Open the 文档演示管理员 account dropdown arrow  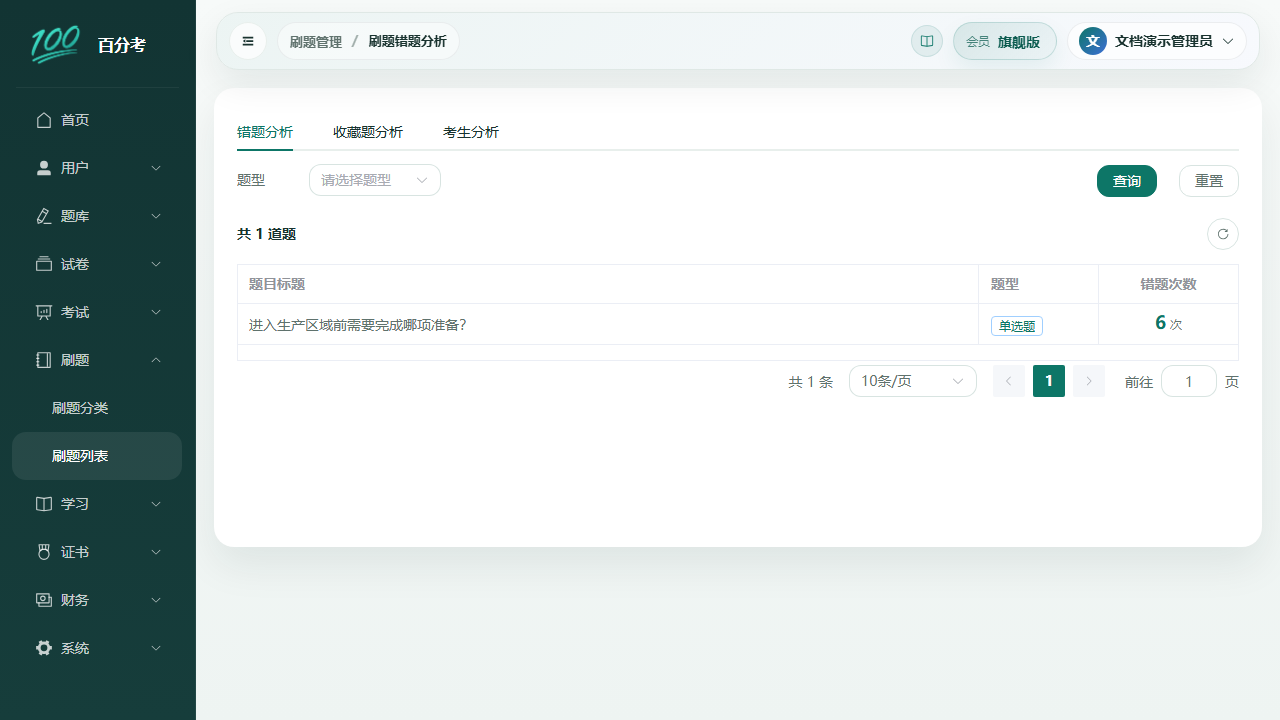[x=1228, y=41]
